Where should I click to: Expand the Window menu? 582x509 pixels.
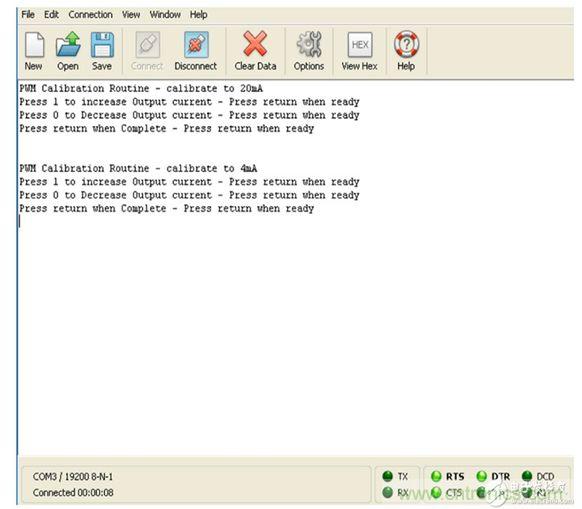165,14
